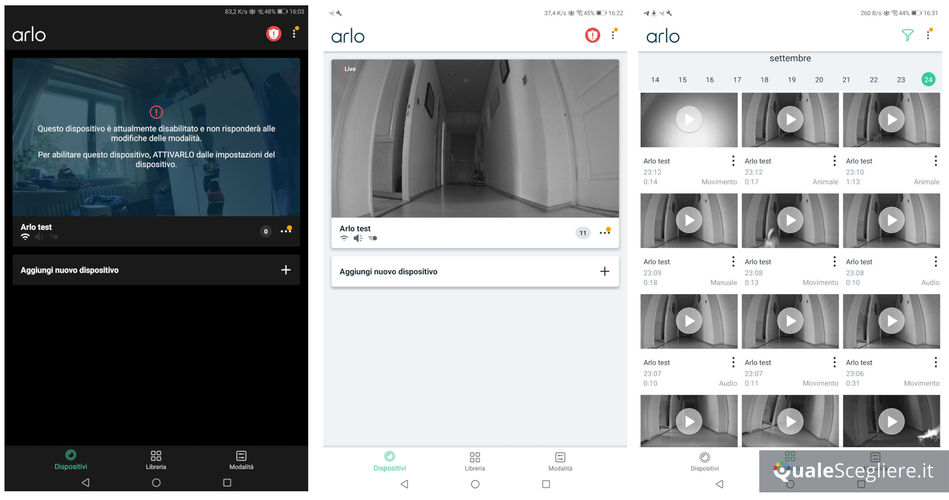949x500 pixels.
Task: Tap the speaker icon under Arlo test live camera
Action: tap(358, 238)
